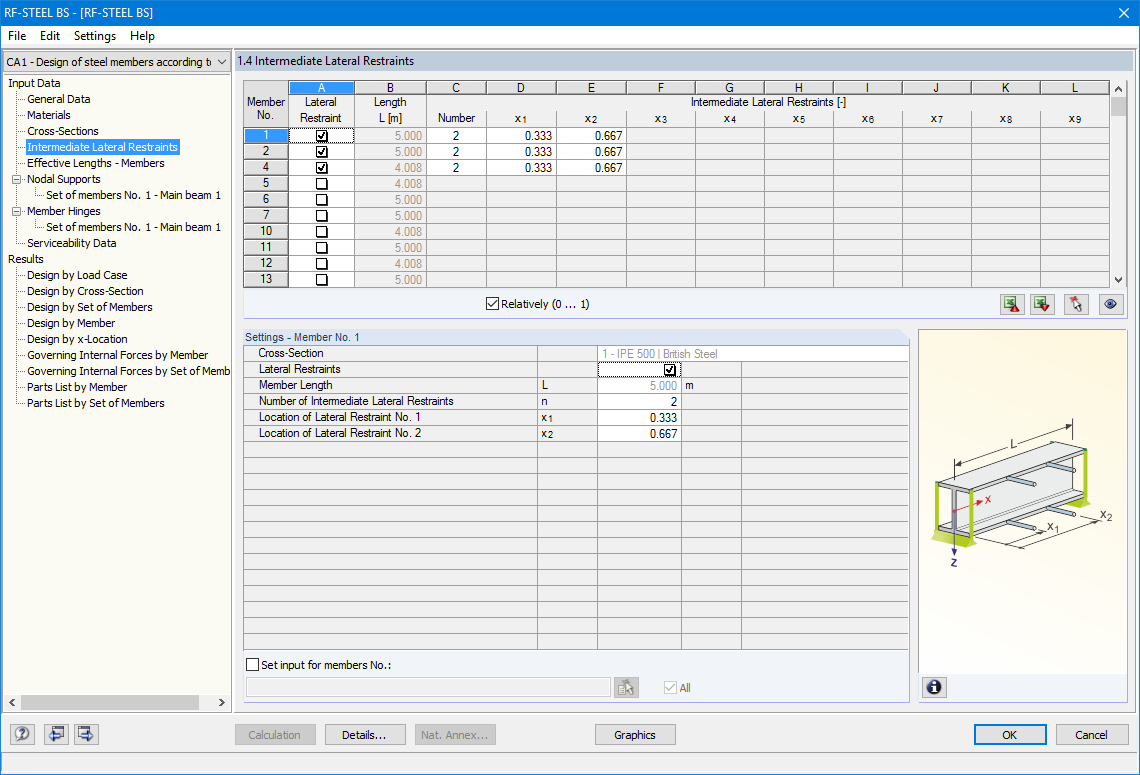Viewport: 1140px width, 775px height.
Task: Open Effective Lengths - Members
Action: [x=96, y=163]
